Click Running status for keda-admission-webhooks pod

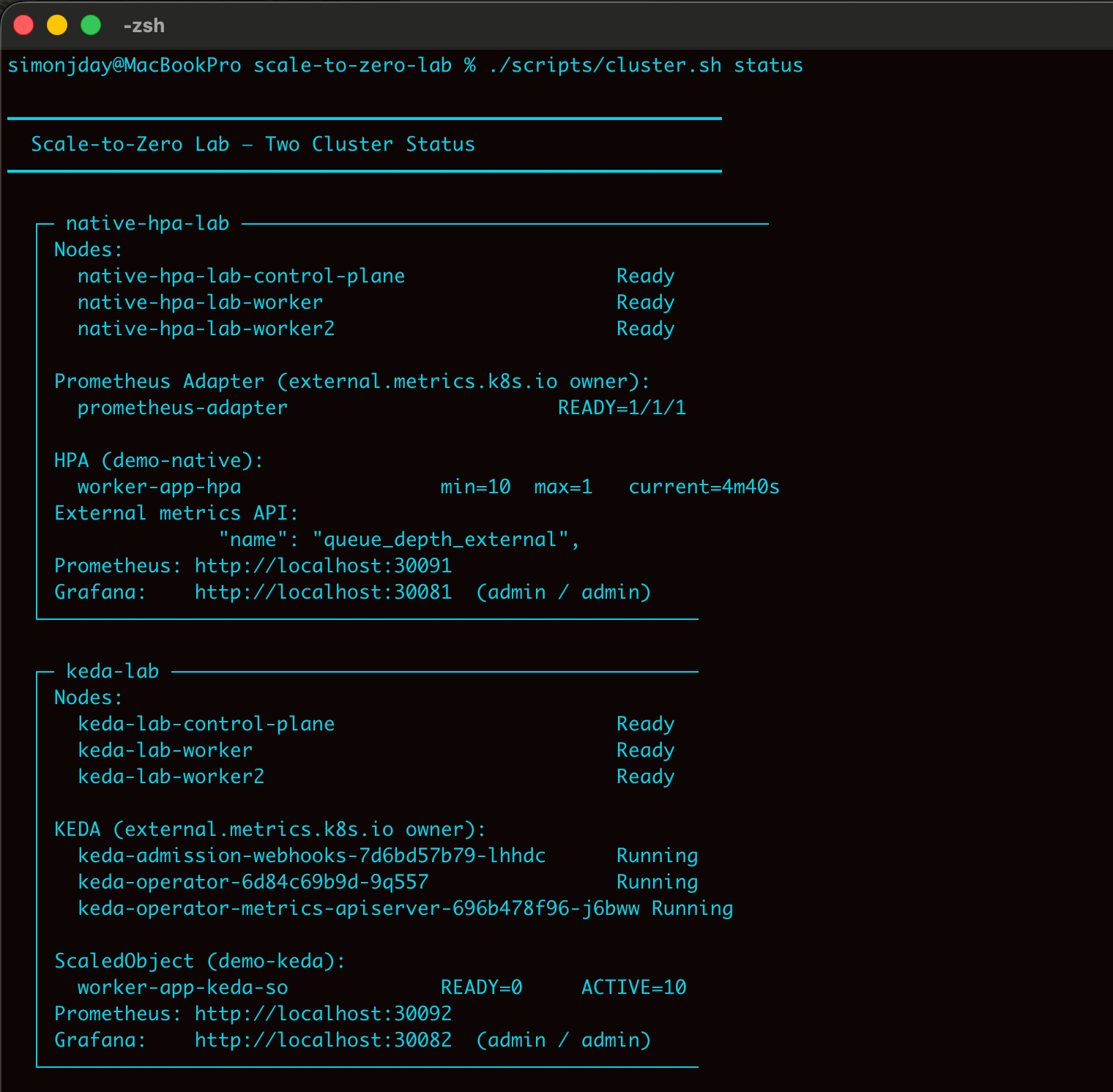(658, 856)
